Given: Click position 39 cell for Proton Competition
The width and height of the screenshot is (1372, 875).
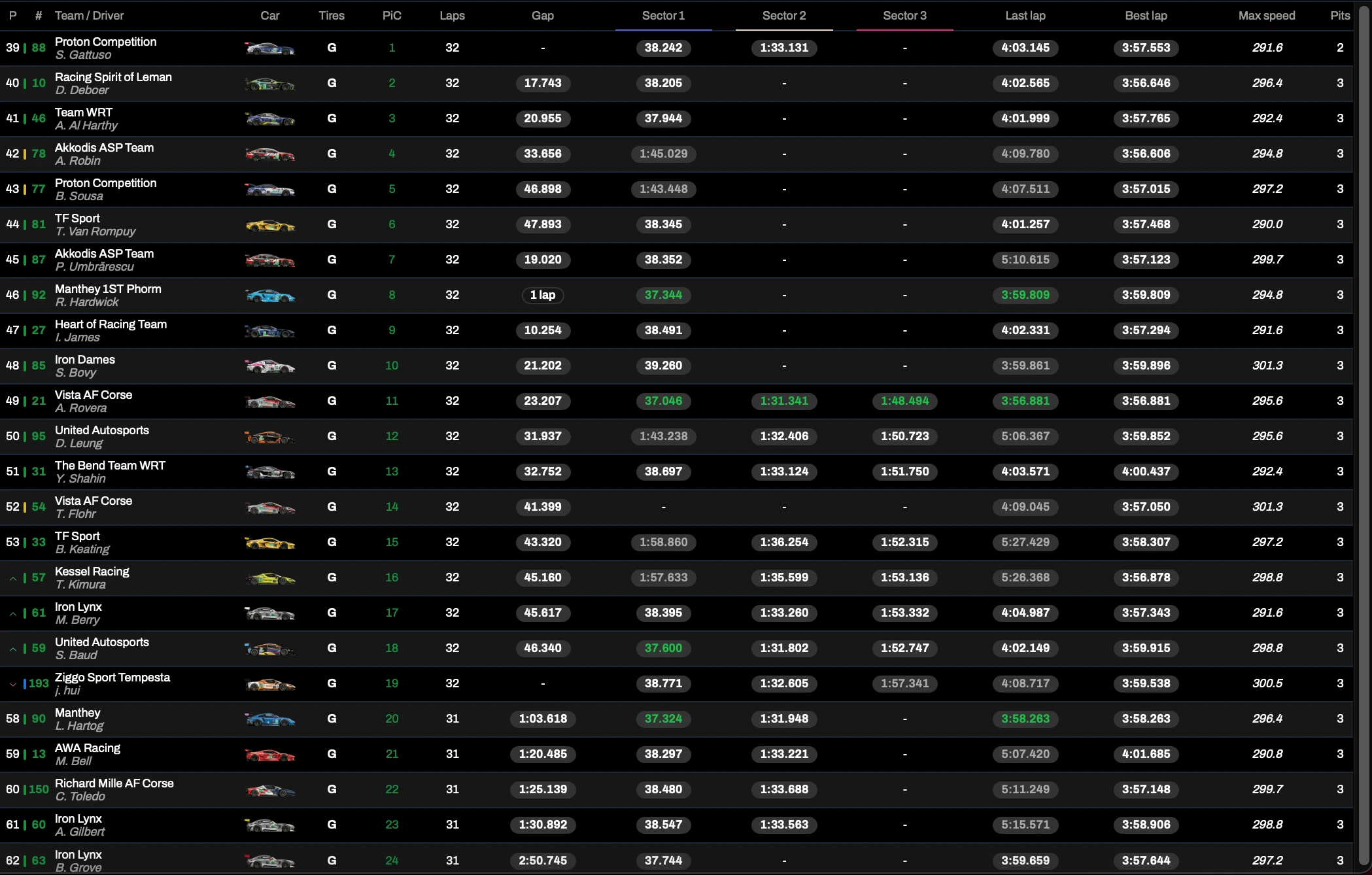Looking at the screenshot, I should [x=12, y=48].
